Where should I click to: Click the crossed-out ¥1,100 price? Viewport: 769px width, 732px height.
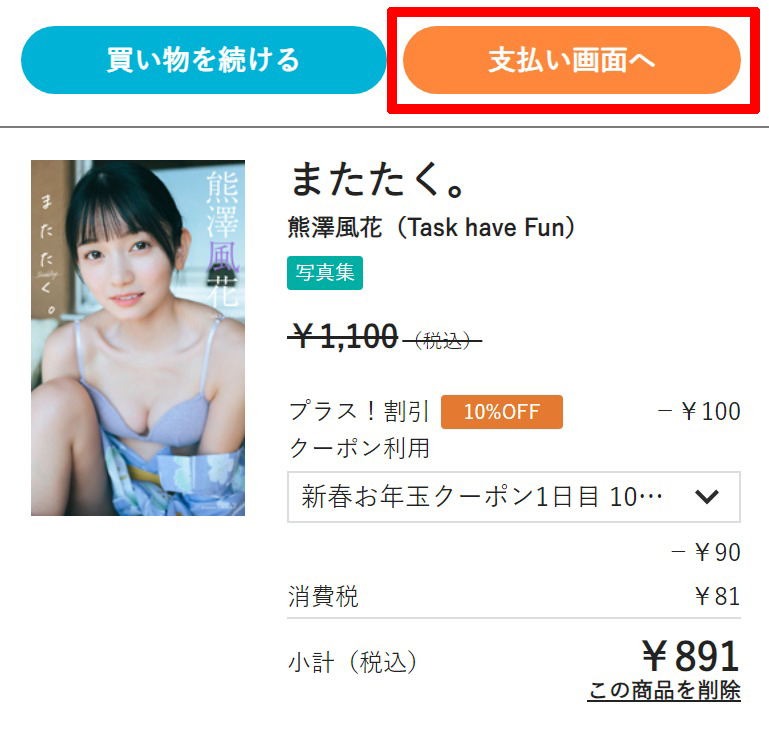[x=343, y=337]
